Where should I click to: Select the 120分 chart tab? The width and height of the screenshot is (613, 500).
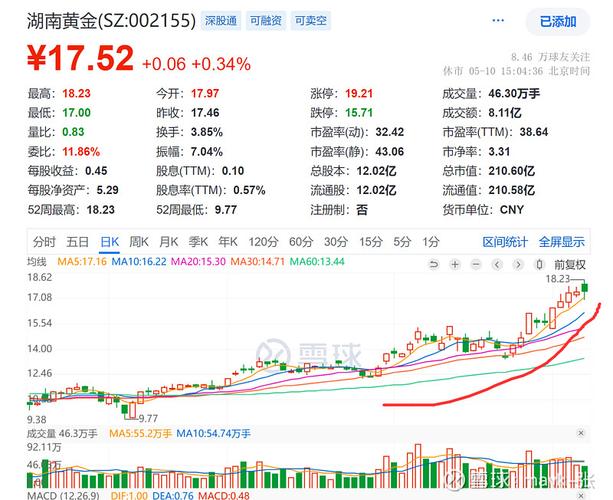[x=263, y=242]
